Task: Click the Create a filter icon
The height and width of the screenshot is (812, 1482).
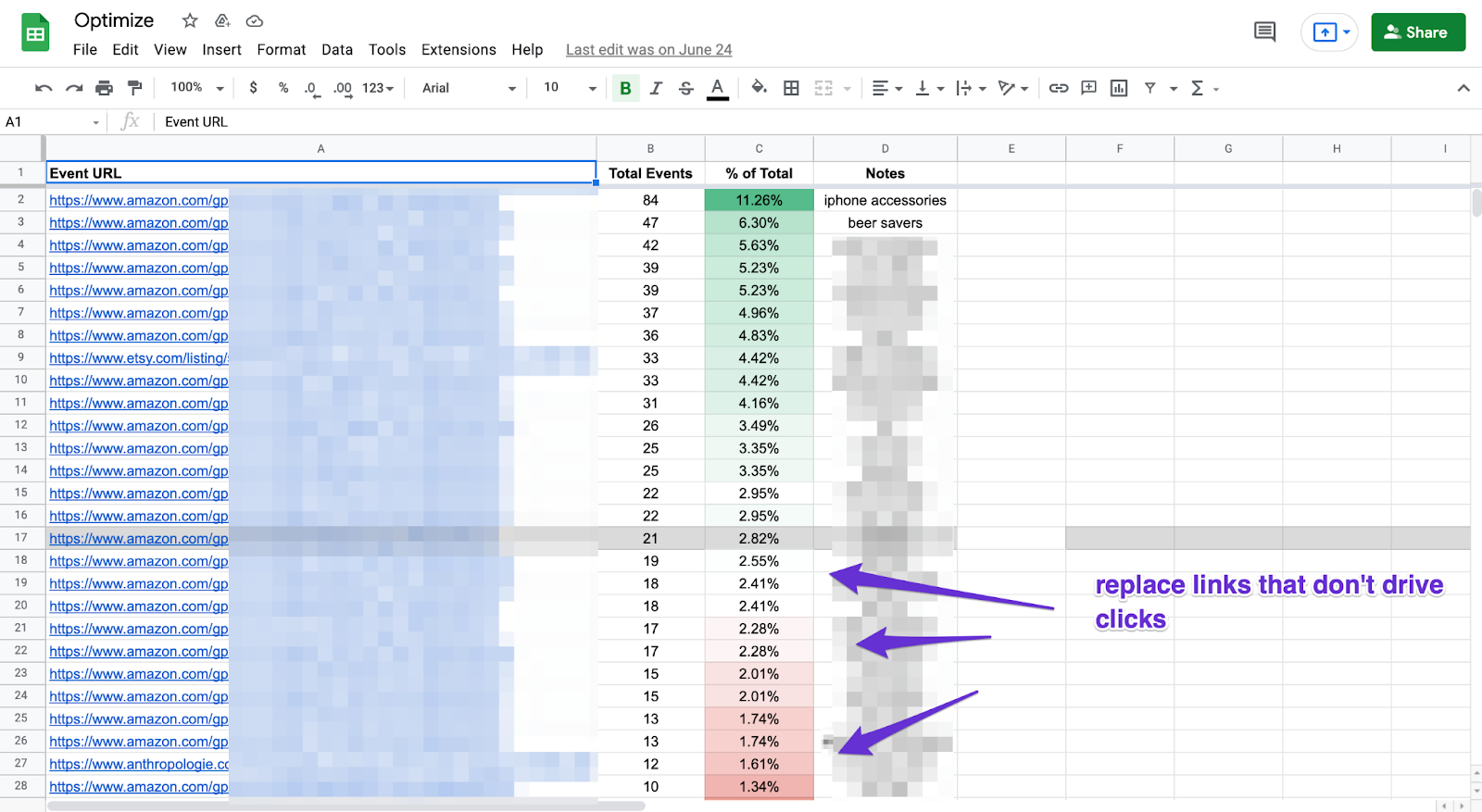Action: tap(1149, 88)
